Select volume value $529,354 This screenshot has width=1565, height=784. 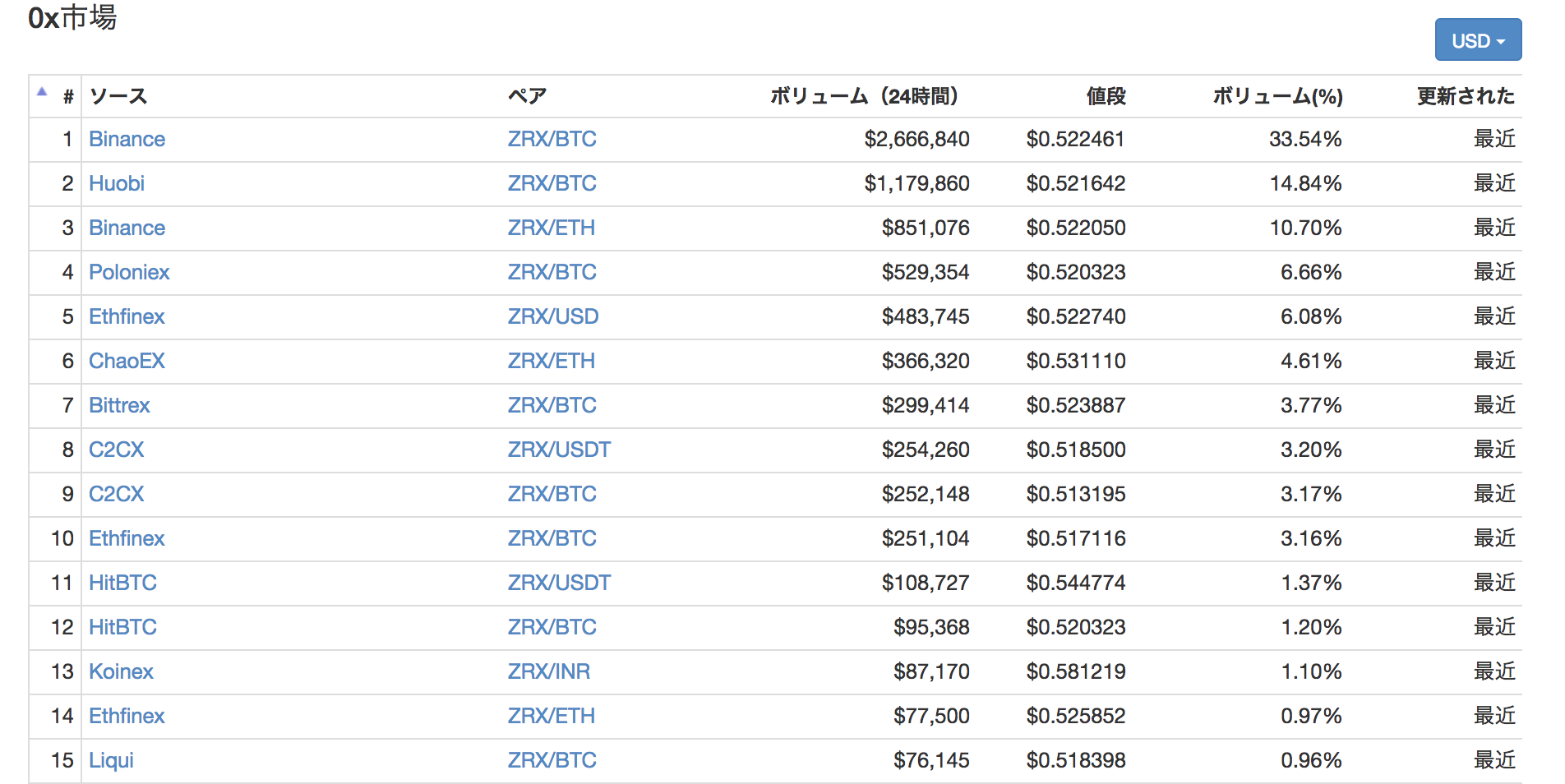[x=926, y=272]
